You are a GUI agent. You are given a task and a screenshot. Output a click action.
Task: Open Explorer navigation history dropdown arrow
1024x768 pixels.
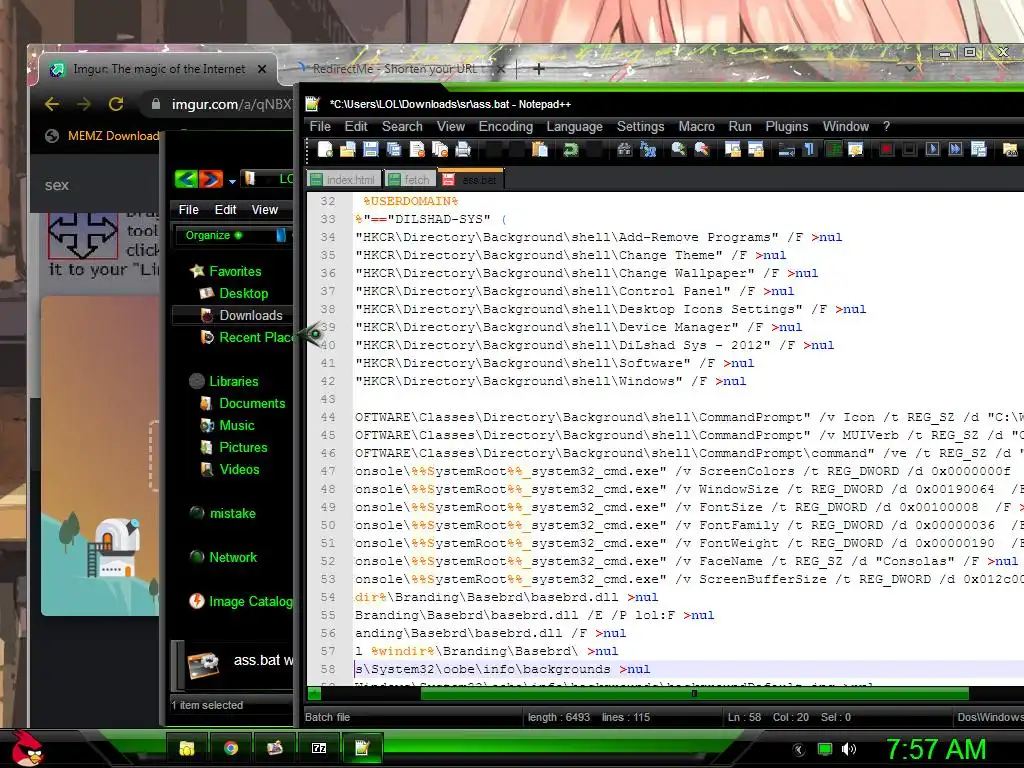[232, 181]
